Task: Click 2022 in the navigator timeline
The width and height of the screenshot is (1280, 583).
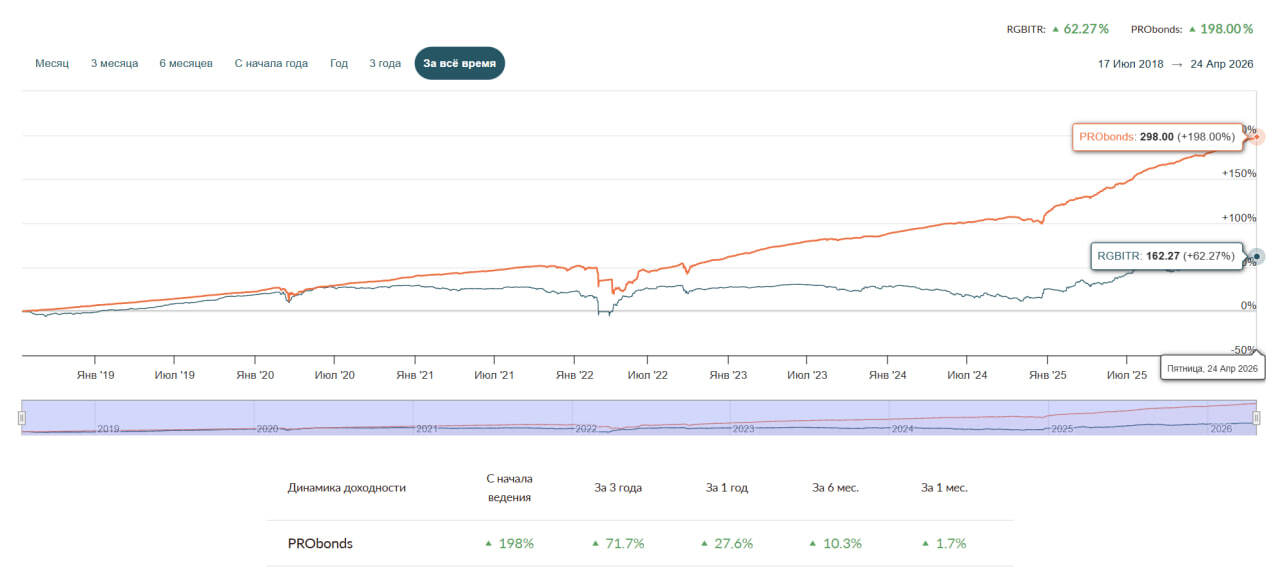Action: (585, 428)
